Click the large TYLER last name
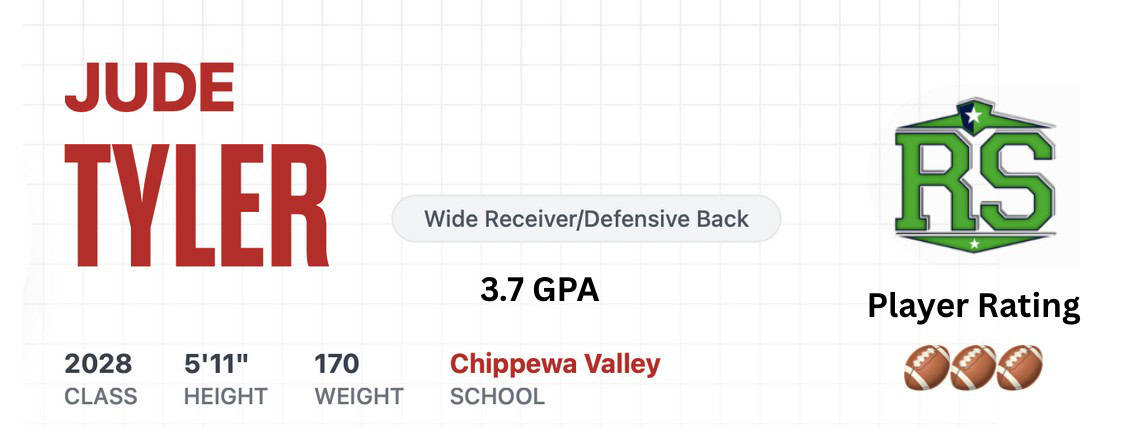This screenshot has width=1148, height=434. (x=196, y=207)
